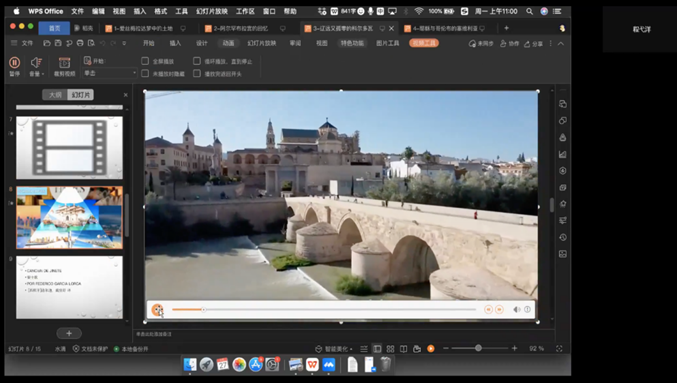Start slideshow from the orange play icon in status bar
The height and width of the screenshot is (383, 677).
coord(430,348)
